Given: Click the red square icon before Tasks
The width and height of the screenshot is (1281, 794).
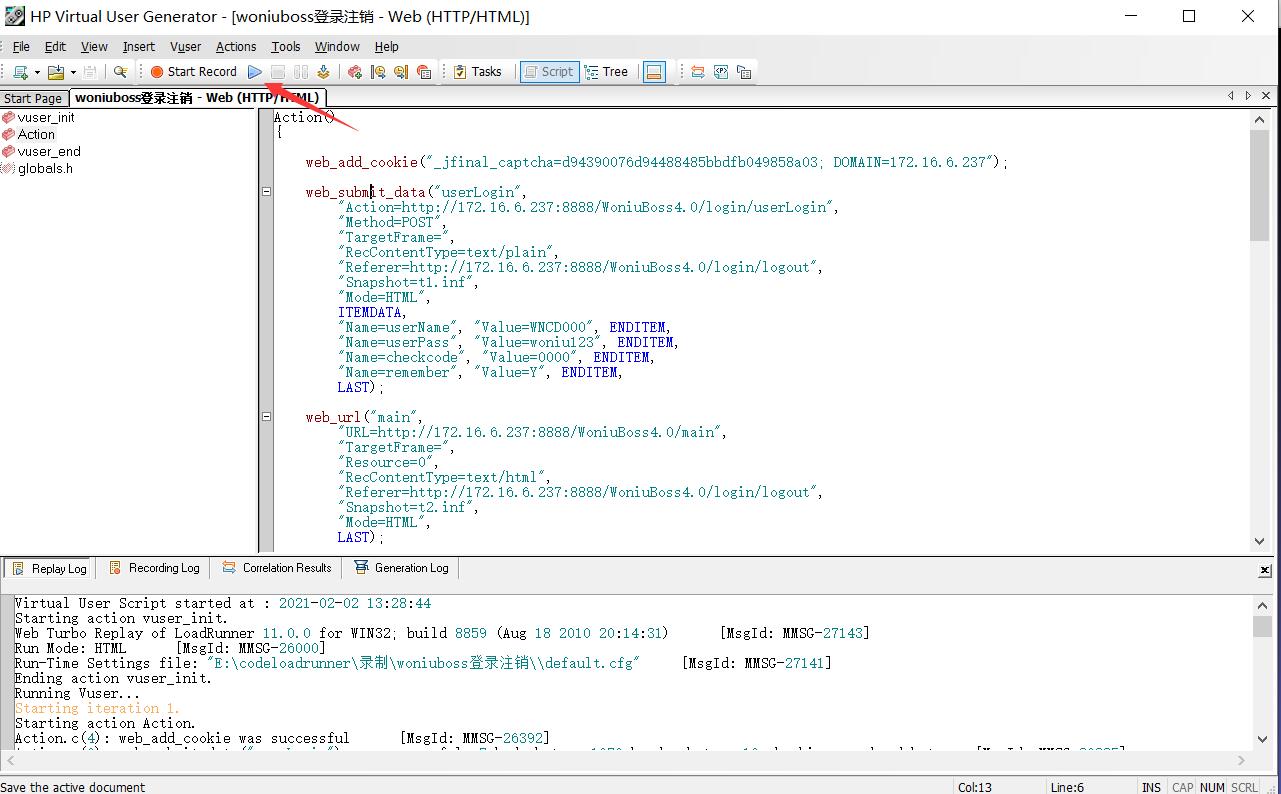Looking at the screenshot, I should point(424,72).
